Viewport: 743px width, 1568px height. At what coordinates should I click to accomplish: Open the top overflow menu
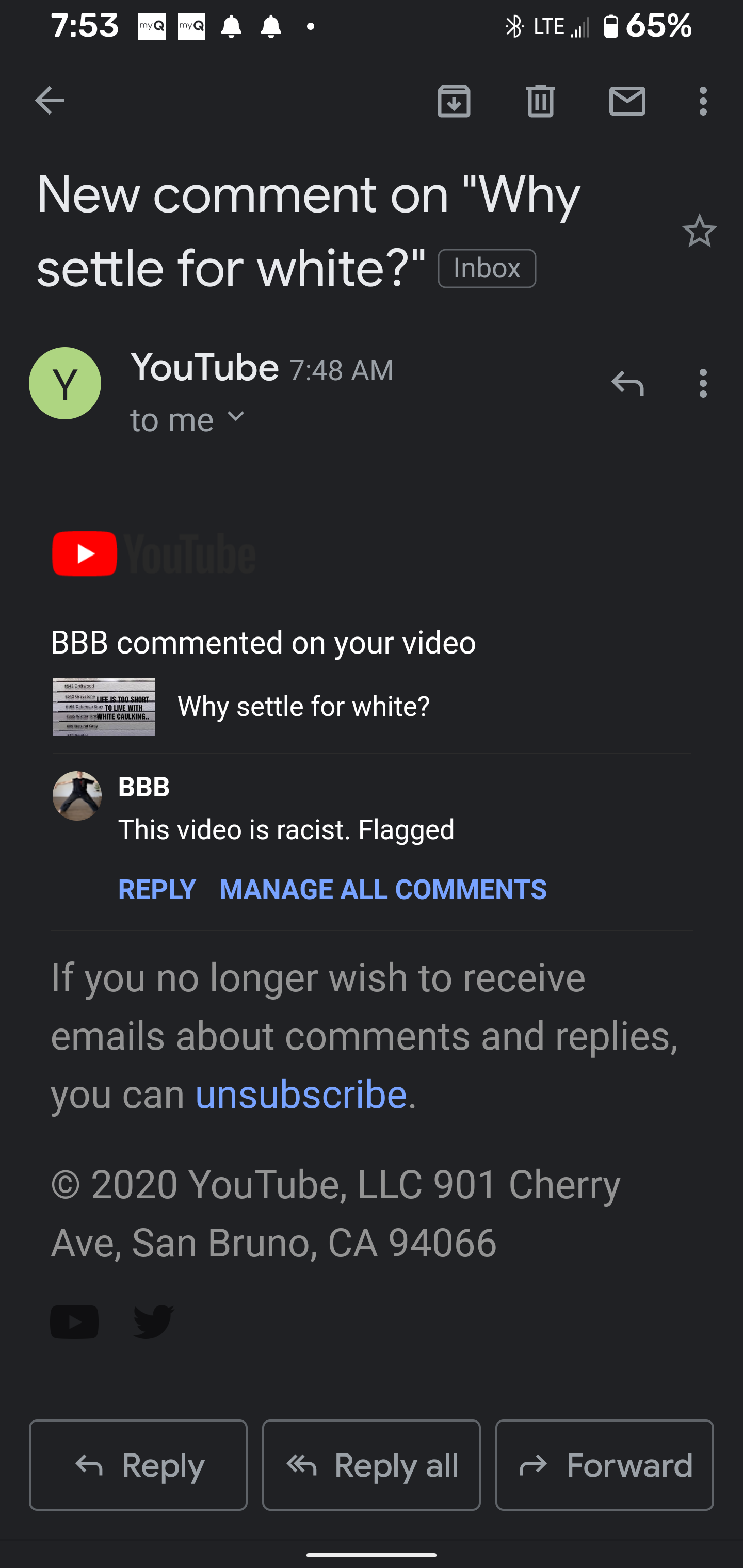(703, 101)
